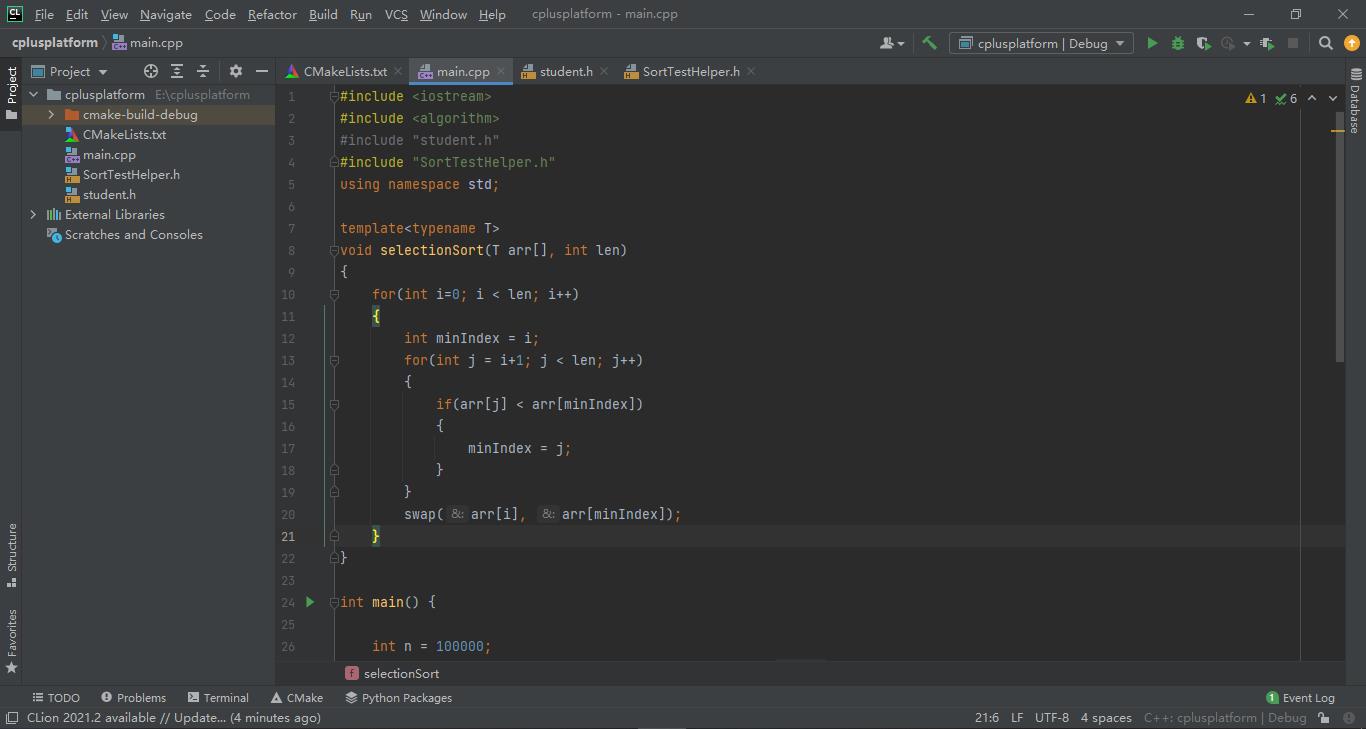Viewport: 1366px width, 729px height.
Task: Click the Stop square icon
Action: [x=1293, y=43]
